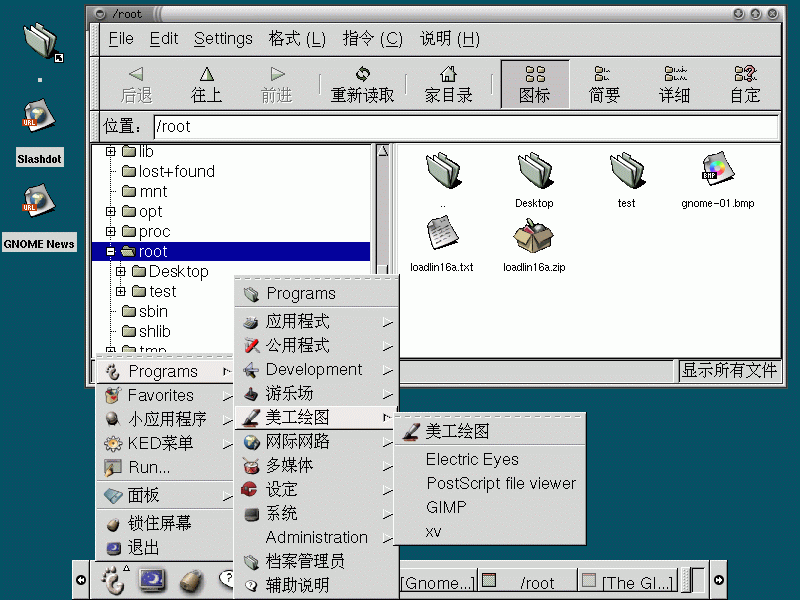Choose 退出 log out entry
The image size is (800, 600).
(164, 547)
